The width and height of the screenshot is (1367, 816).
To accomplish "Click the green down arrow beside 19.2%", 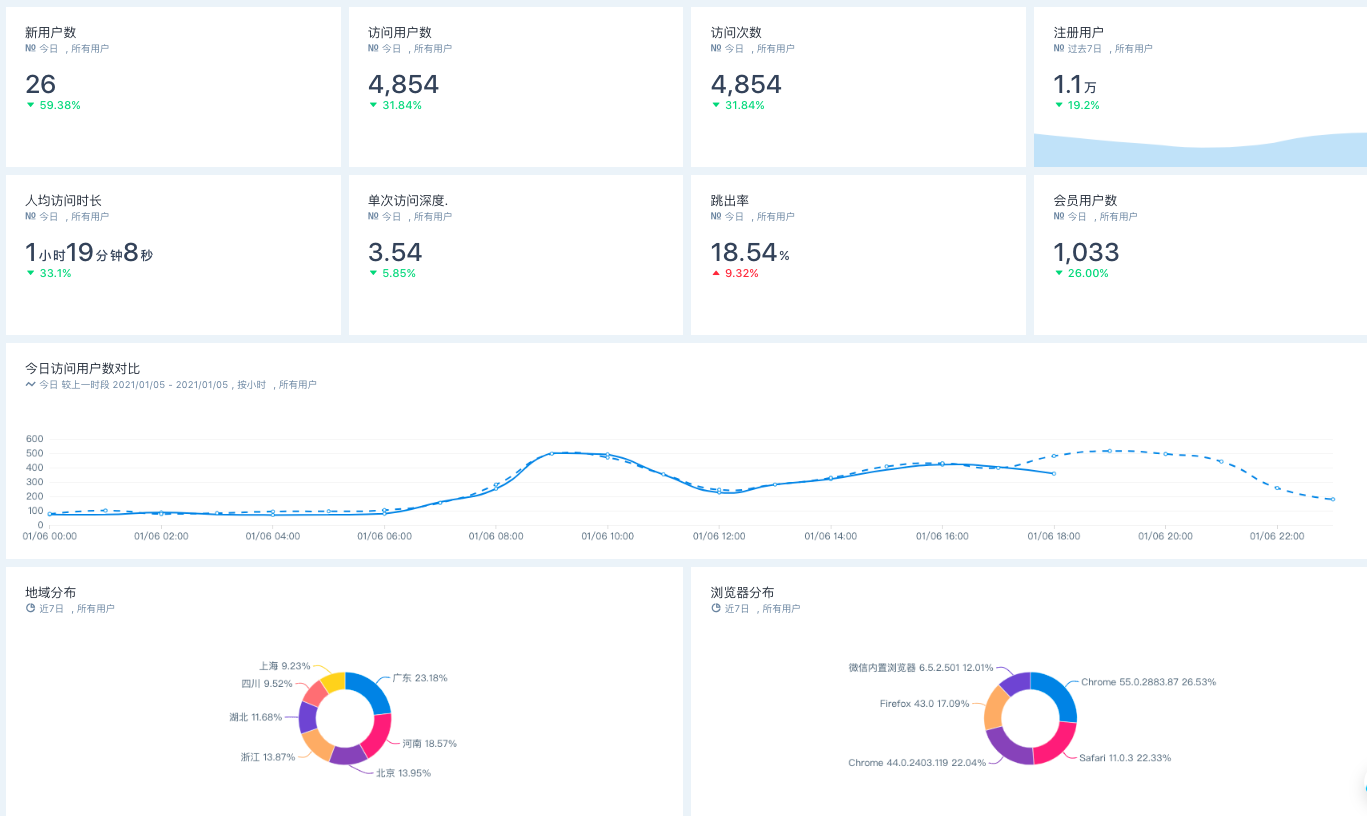I will tap(1059, 105).
